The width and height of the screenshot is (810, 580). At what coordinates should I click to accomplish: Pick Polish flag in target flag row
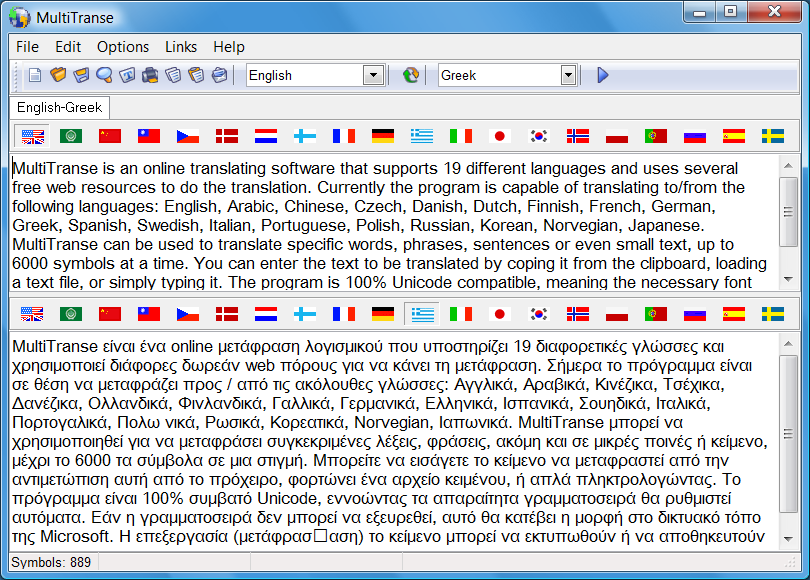point(617,314)
